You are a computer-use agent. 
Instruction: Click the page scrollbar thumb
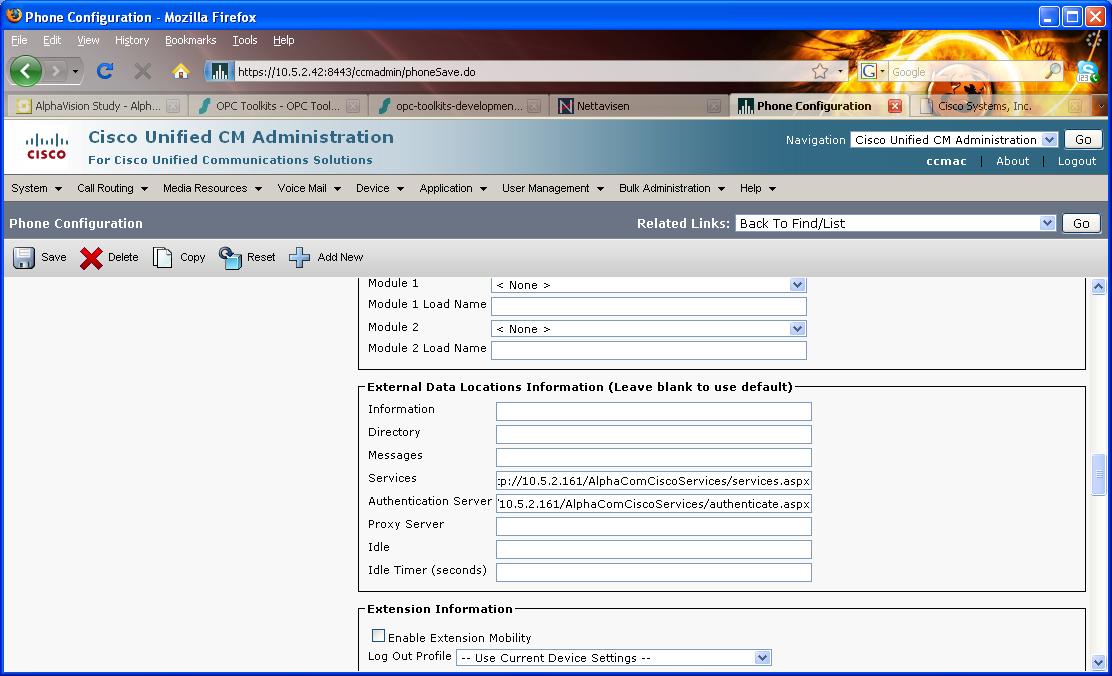click(x=1099, y=474)
